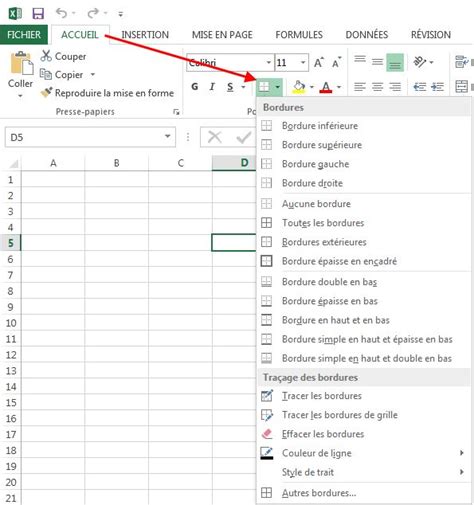Open Autres bordures… dialog
The image size is (474, 505).
(363, 493)
